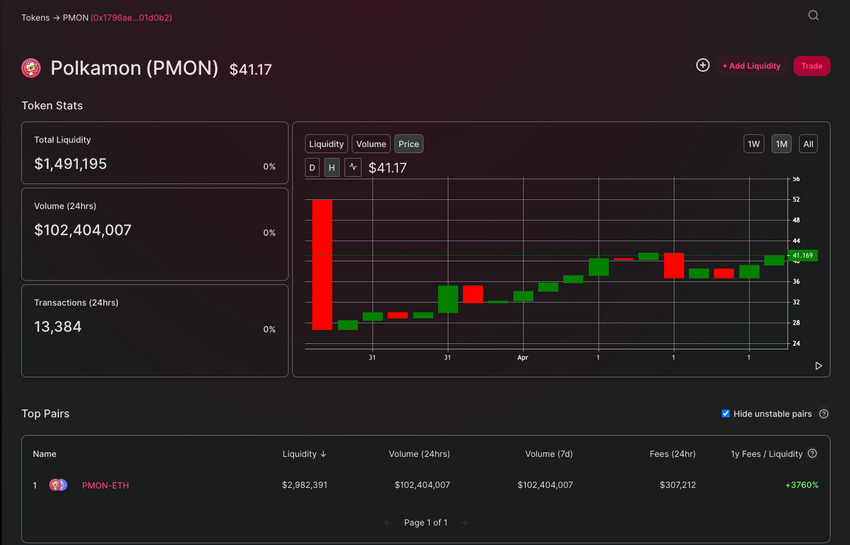Click the large red first candlestick
Screen dimensions: 850x545
(x=322, y=265)
